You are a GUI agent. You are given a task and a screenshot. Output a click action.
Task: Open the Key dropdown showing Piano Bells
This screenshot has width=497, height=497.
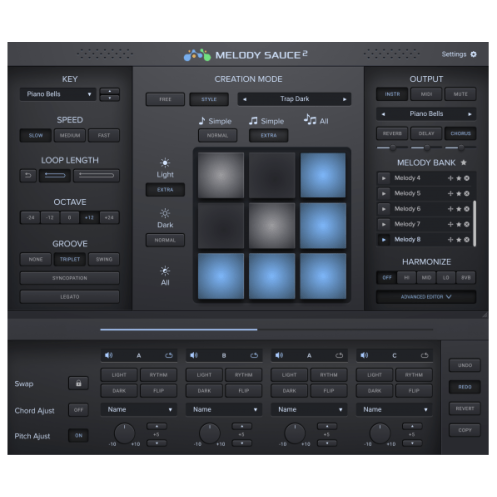[58, 94]
